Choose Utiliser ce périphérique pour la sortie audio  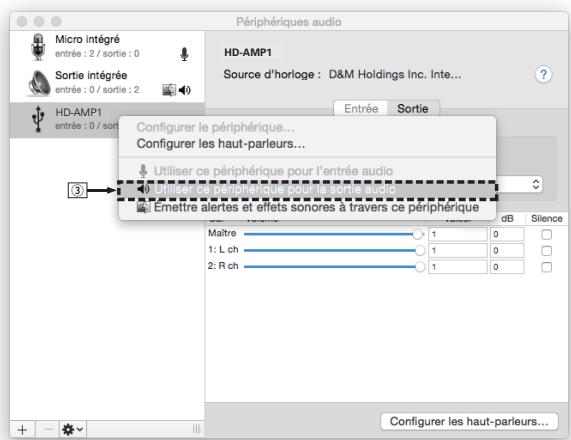point(307,189)
